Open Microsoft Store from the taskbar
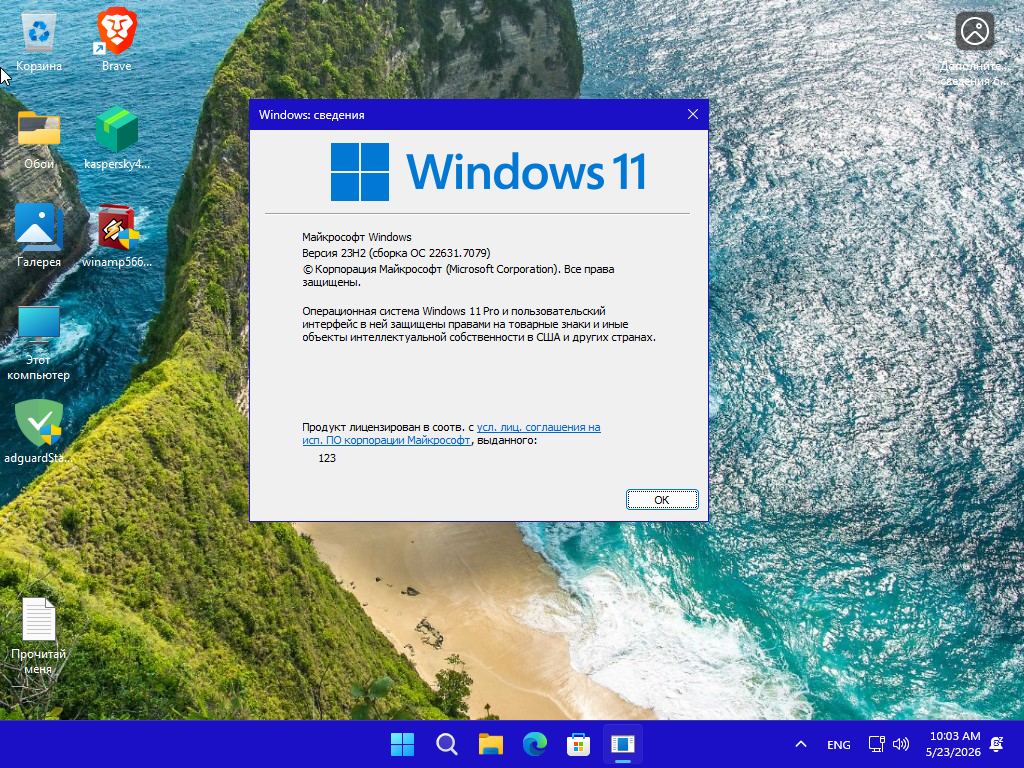1024x768 pixels. point(579,744)
